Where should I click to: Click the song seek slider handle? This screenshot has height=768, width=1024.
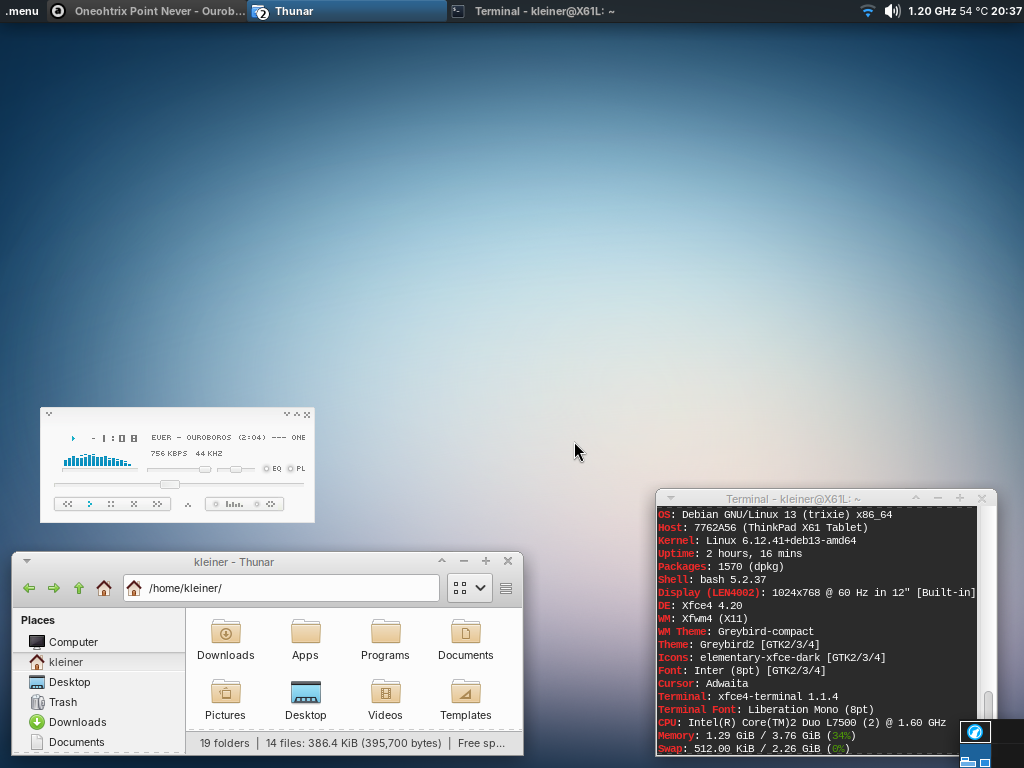click(170, 484)
